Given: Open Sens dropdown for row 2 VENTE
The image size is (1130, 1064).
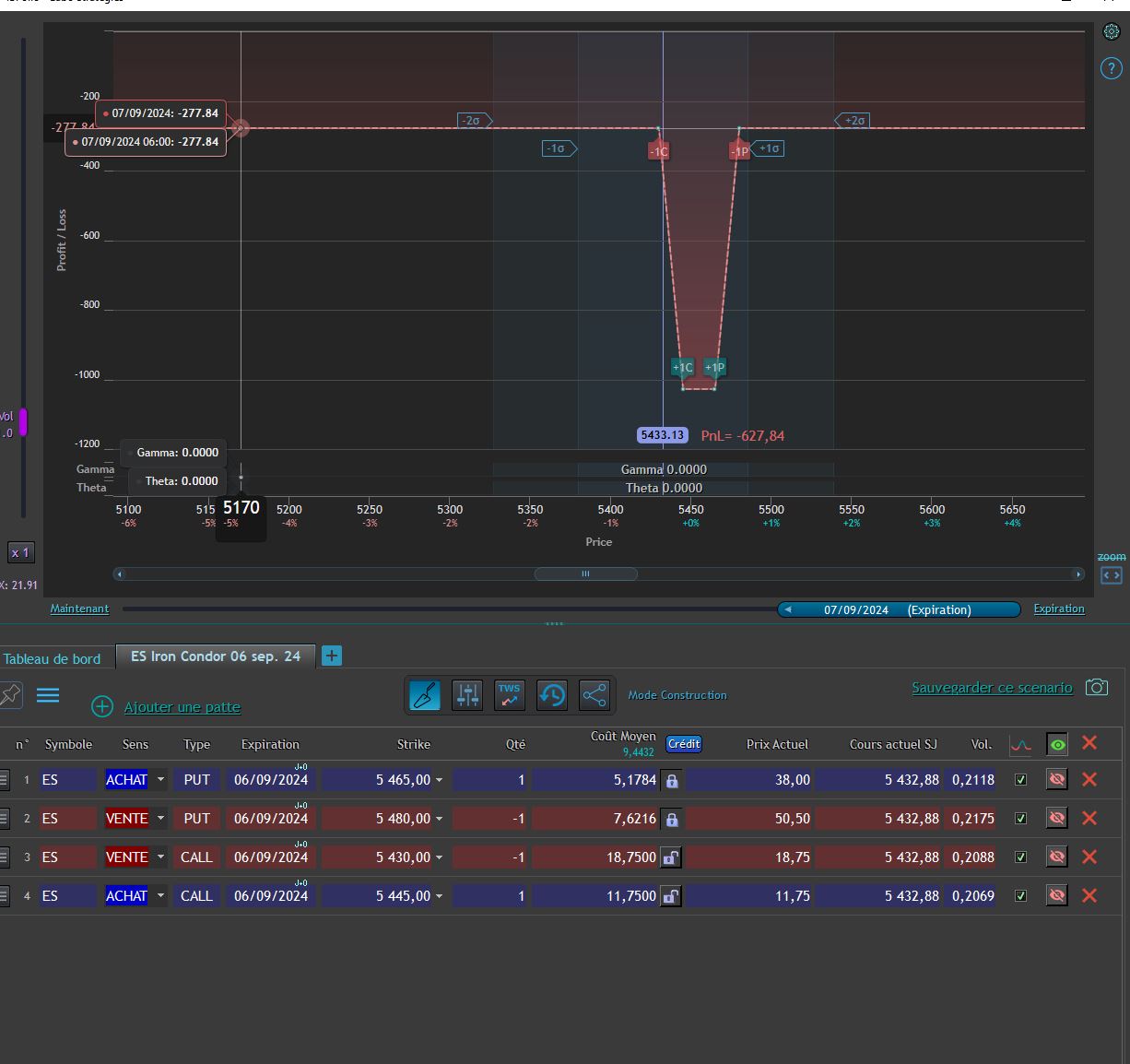Looking at the screenshot, I should tap(160, 819).
